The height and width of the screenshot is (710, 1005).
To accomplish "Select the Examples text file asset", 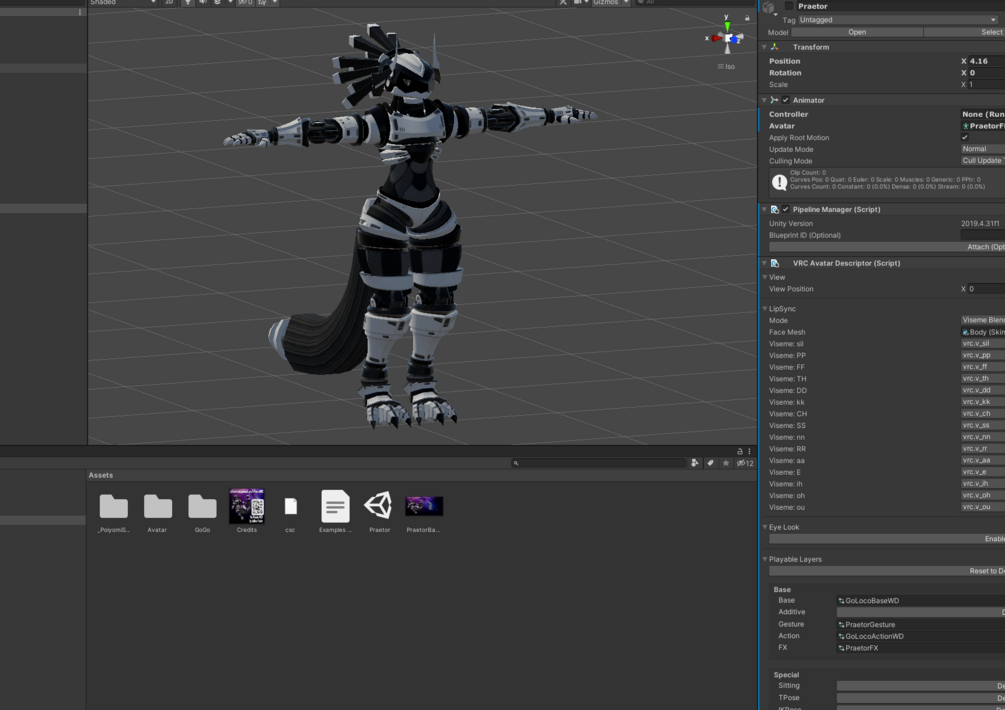I will click(335, 511).
